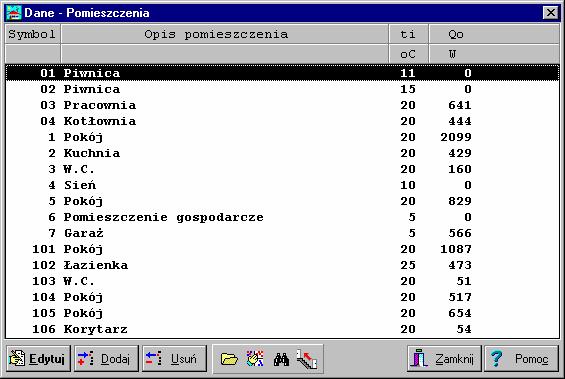Select row 03 Pracownia
Screen dimensions: 565x379
pos(282,105)
